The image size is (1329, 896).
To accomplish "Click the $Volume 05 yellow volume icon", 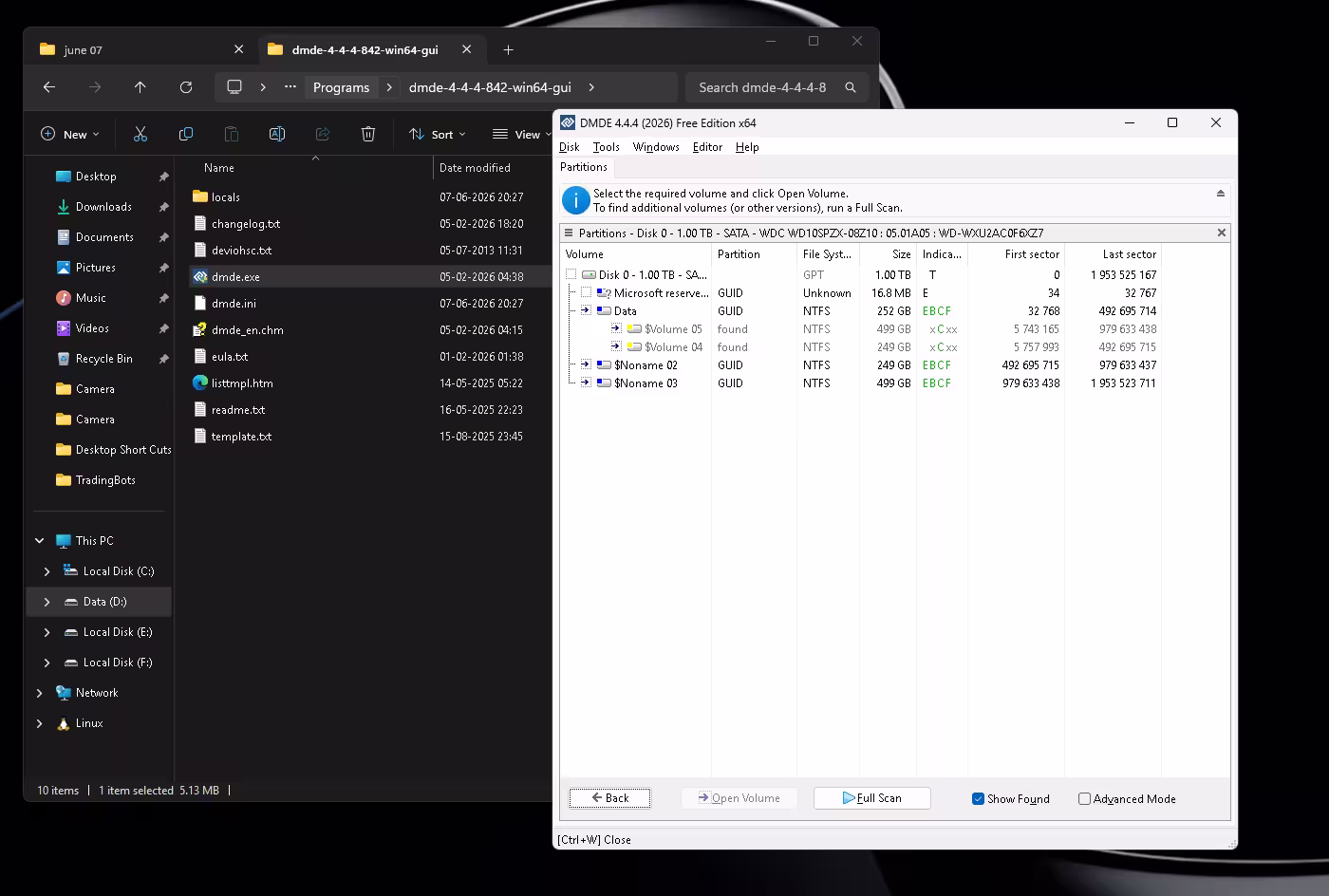I will point(634,329).
